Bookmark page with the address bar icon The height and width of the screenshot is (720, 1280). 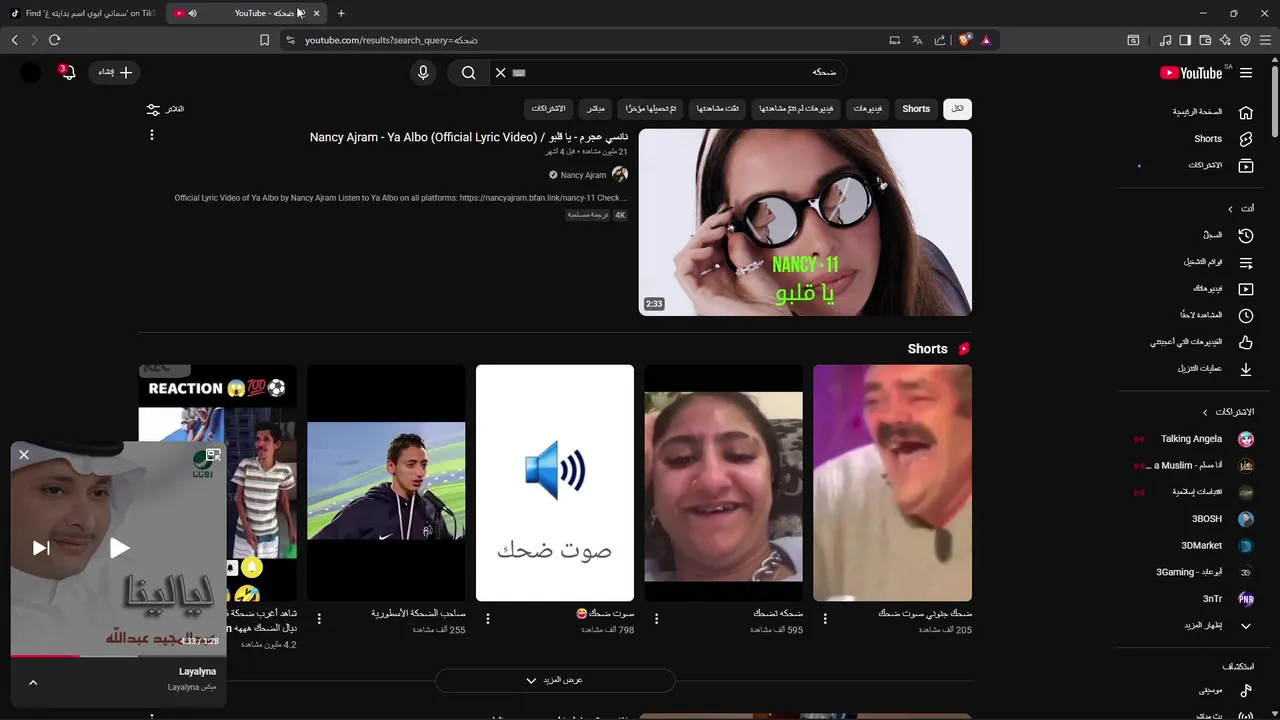click(x=264, y=40)
